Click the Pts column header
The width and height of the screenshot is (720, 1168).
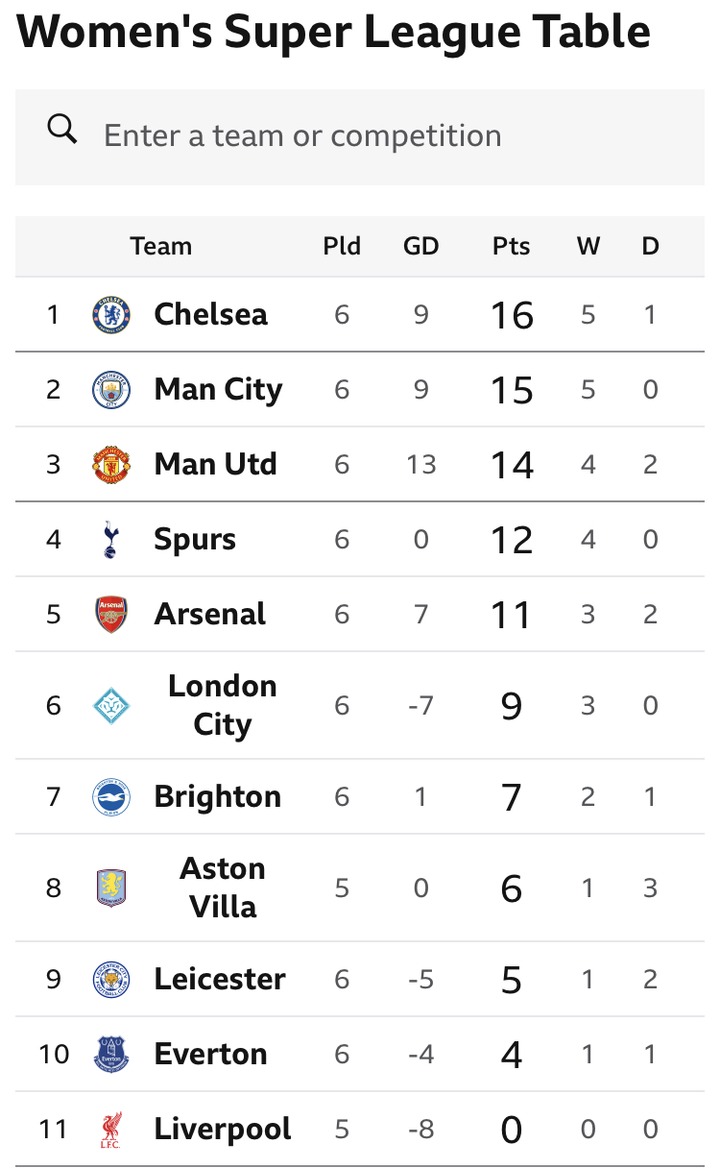pyautogui.click(x=511, y=246)
